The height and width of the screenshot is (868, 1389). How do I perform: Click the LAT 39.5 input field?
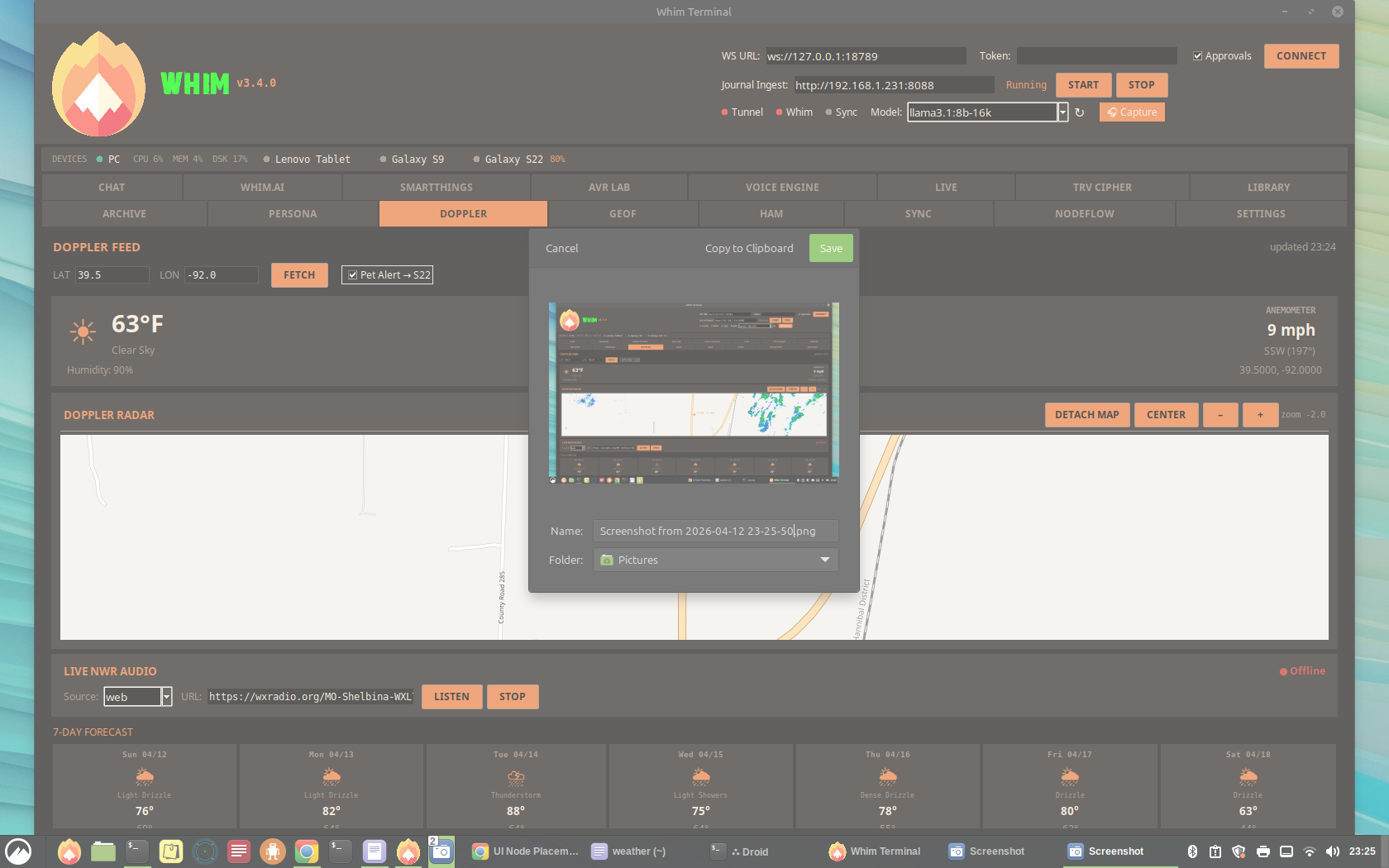[x=112, y=275]
